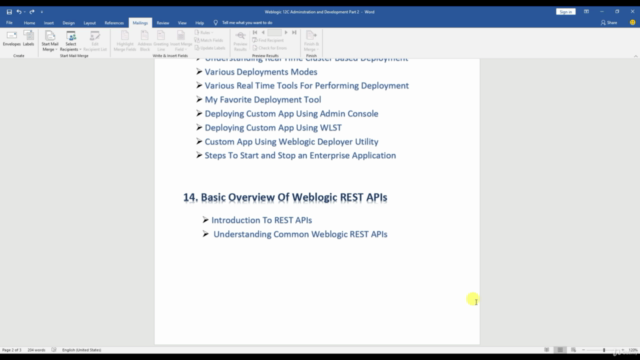Select Print Layout view icon
The height and width of the screenshot is (360, 640).
tap(560, 350)
